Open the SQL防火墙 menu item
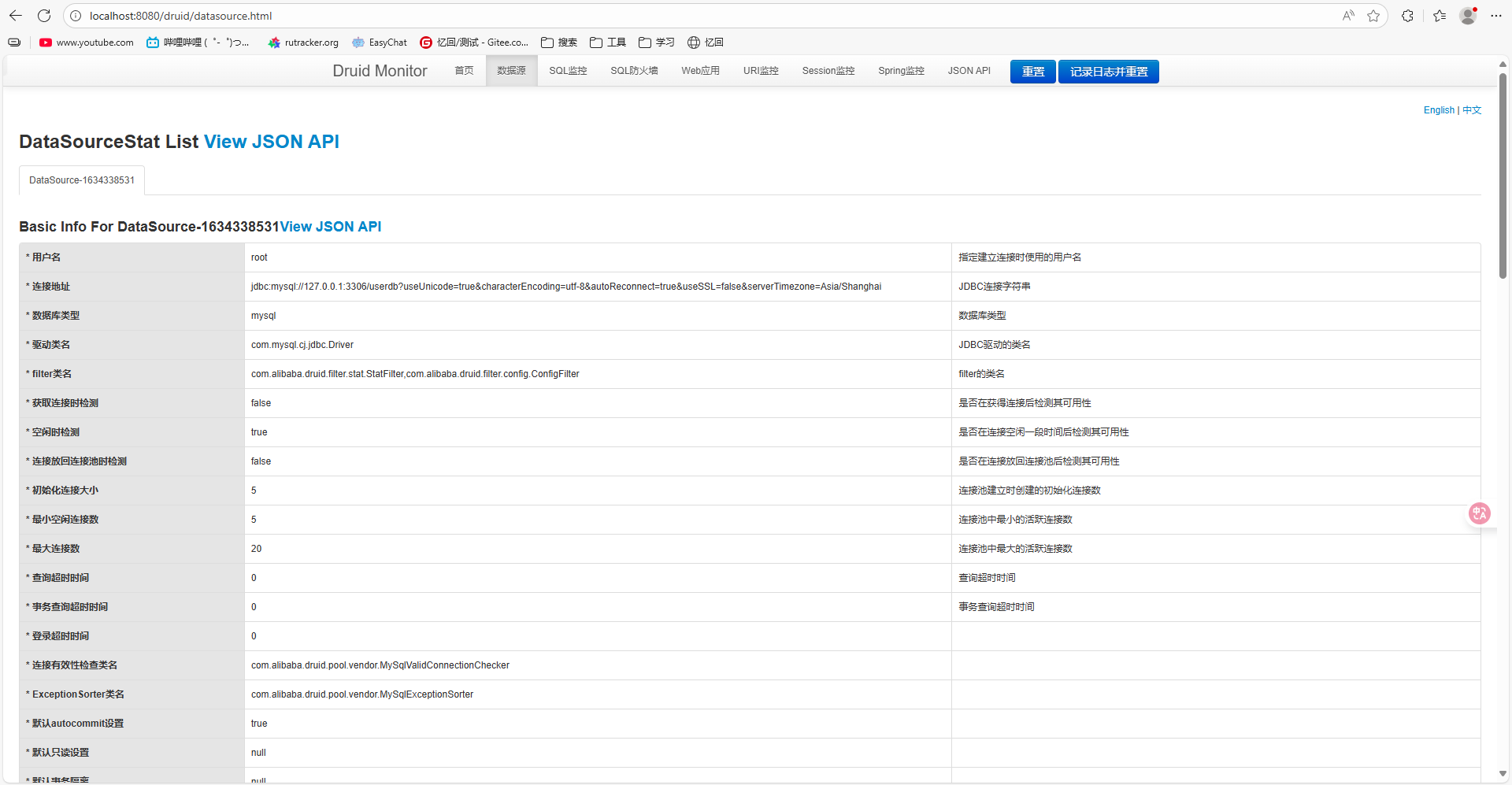This screenshot has width=1512, height=785. tap(634, 71)
